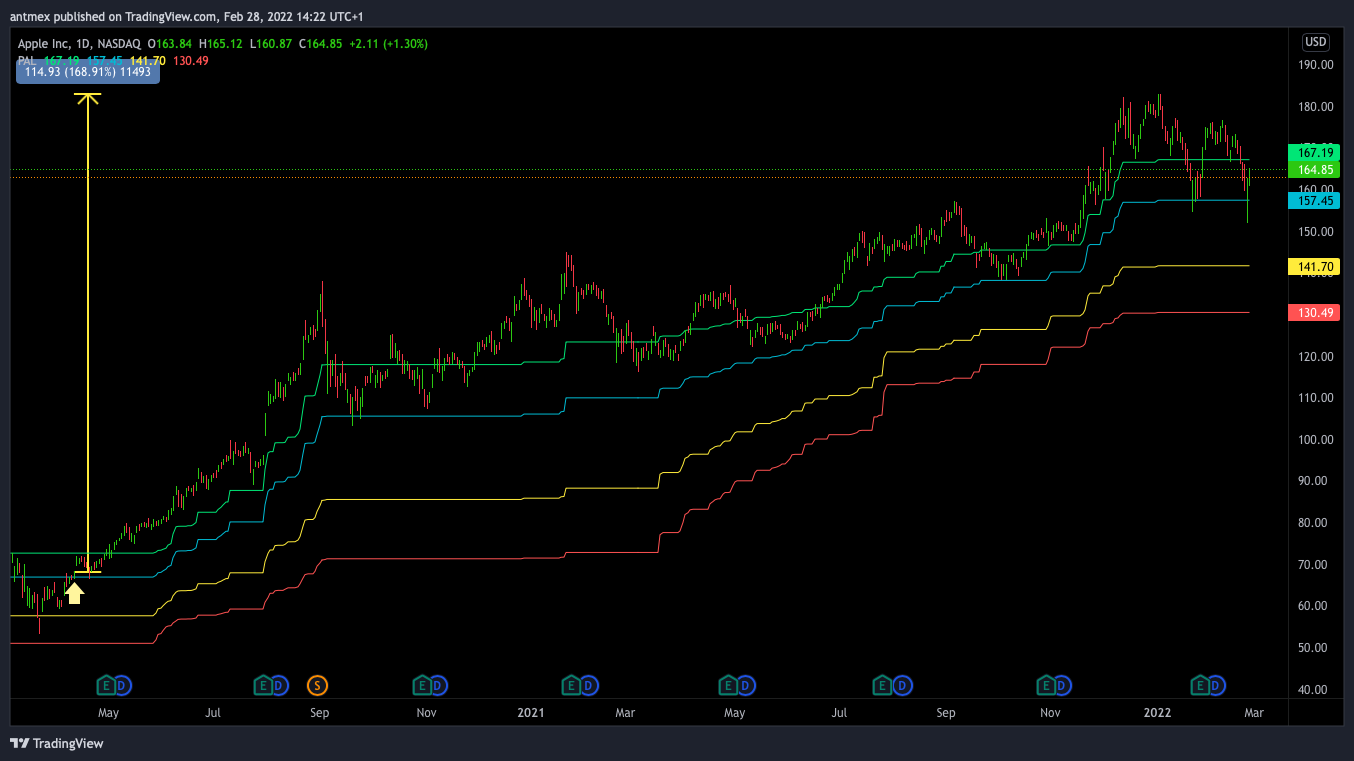This screenshot has height=761, width=1354.
Task: Click the Apple Inc, 1D, NASDAQ title
Action: point(79,44)
